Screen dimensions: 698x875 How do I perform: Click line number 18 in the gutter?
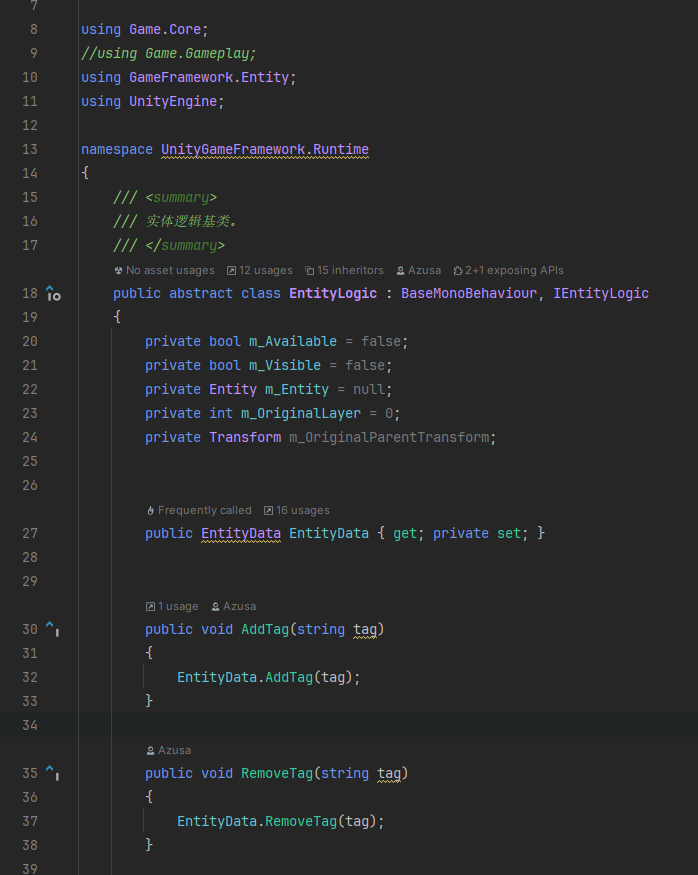tap(30, 294)
